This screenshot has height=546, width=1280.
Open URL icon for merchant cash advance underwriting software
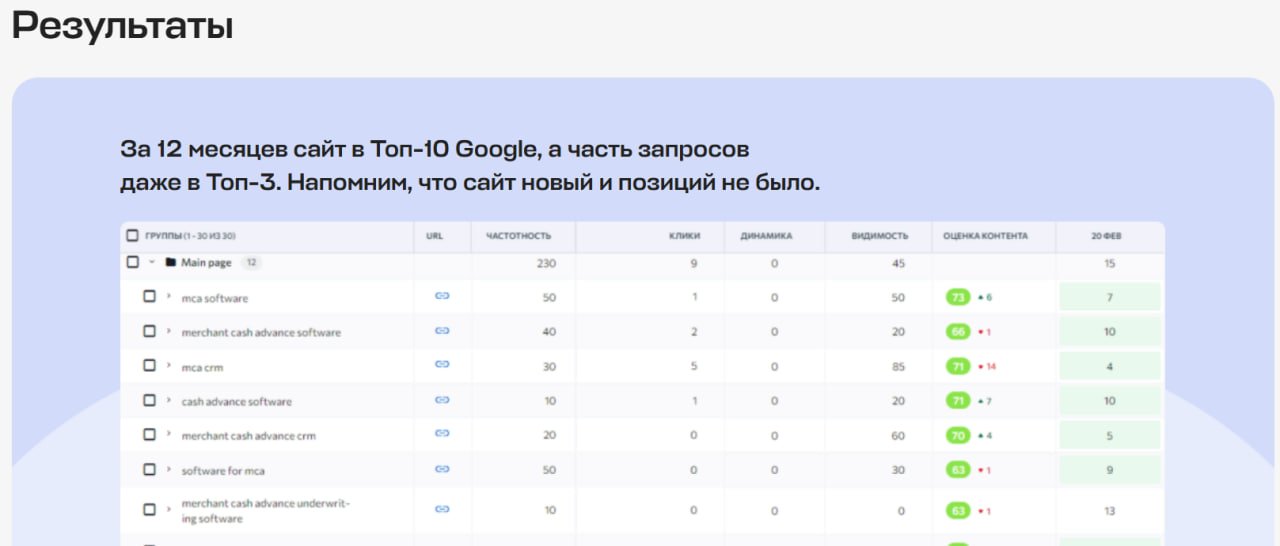[442, 509]
